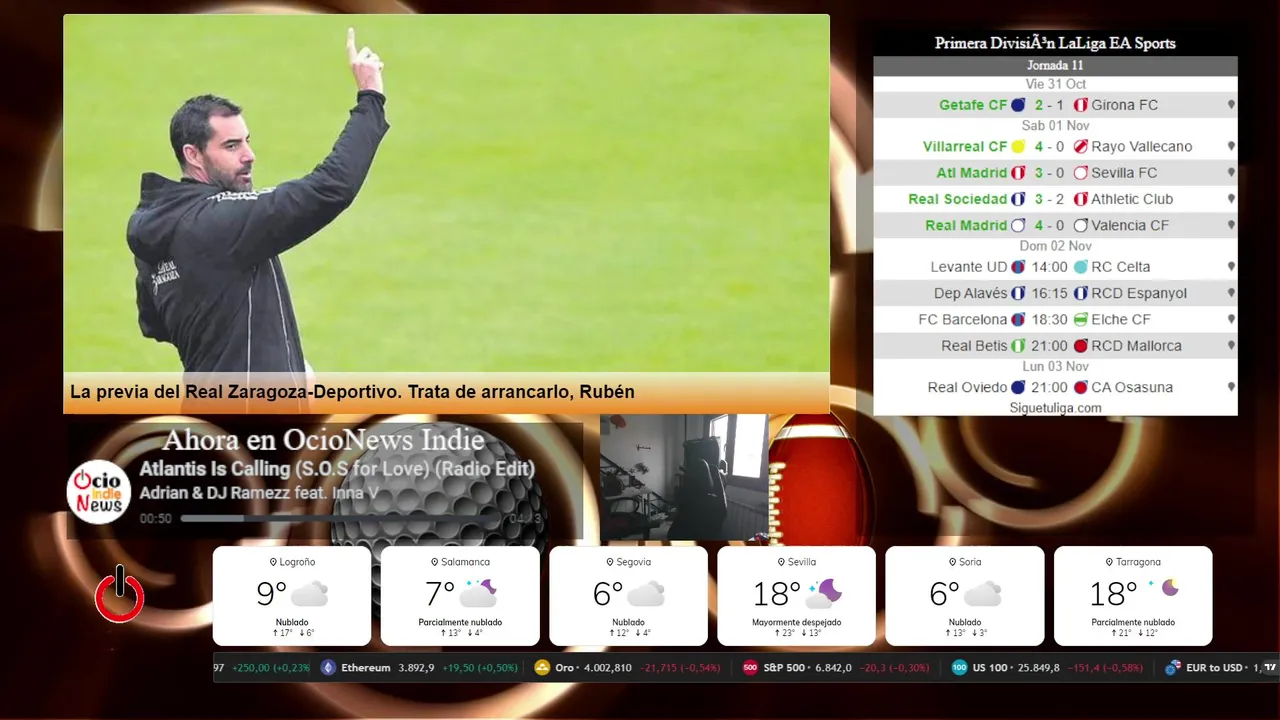The height and width of the screenshot is (720, 1280).
Task: Click the Valencia CF crest icon
Action: [1080, 225]
